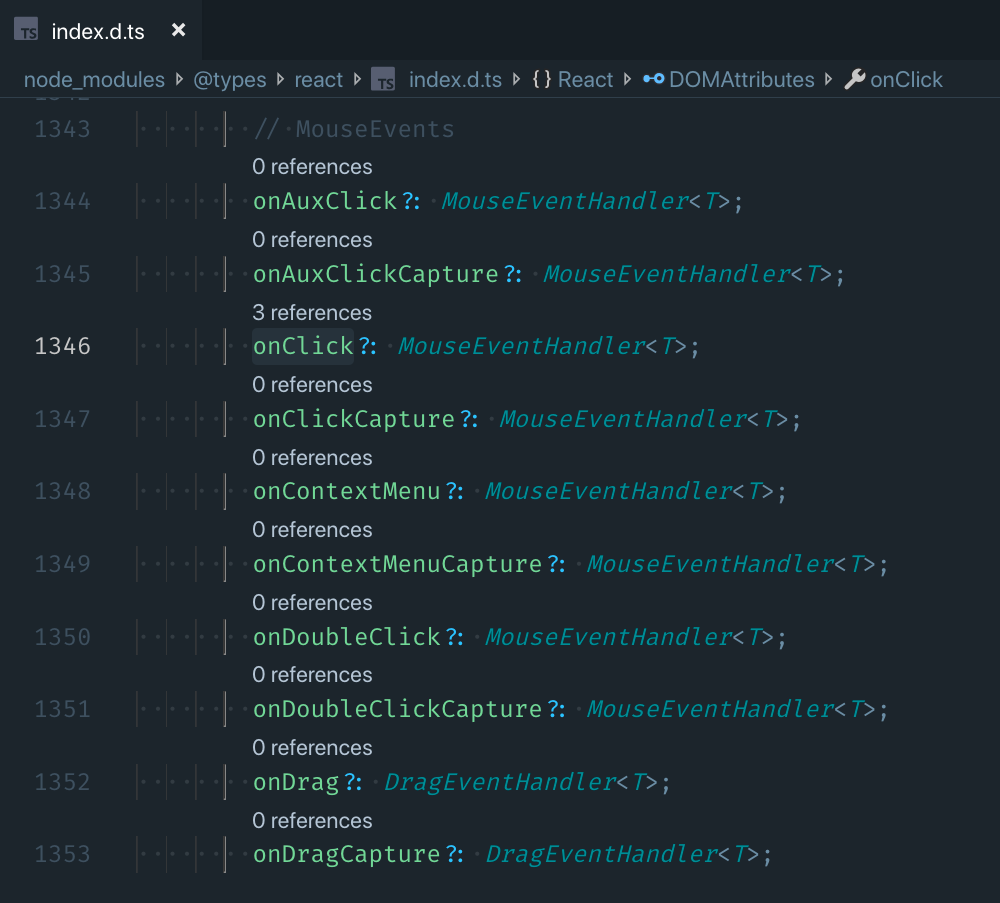This screenshot has height=903, width=1000.
Task: Expand arrow after @types breadcrumb
Action: (x=281, y=79)
